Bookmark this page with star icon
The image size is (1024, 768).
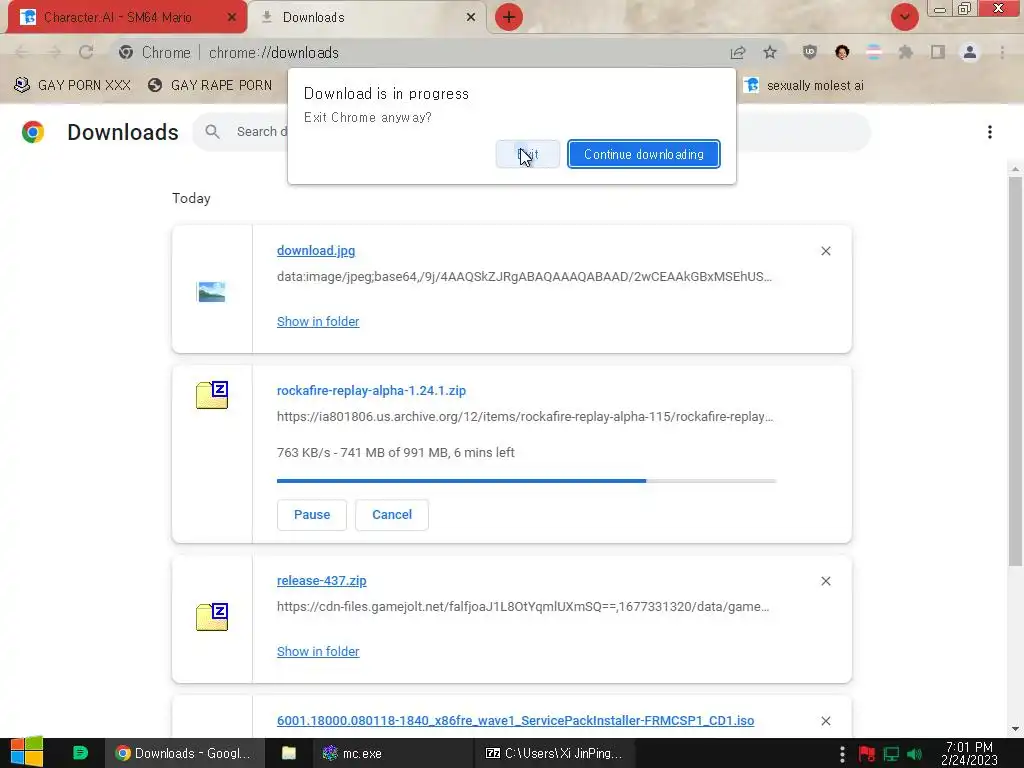coord(770,52)
